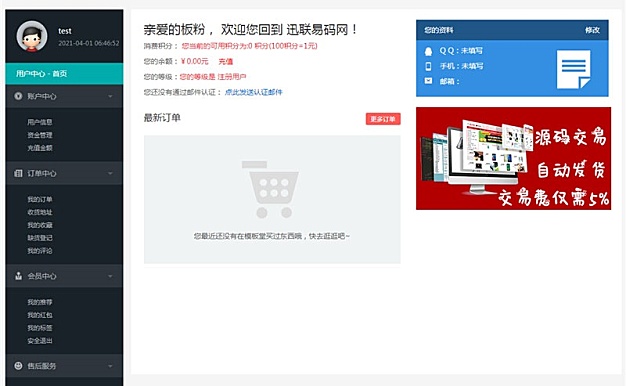
Task: Click the 您的等级是 注册用户 text
Action: pos(213,77)
